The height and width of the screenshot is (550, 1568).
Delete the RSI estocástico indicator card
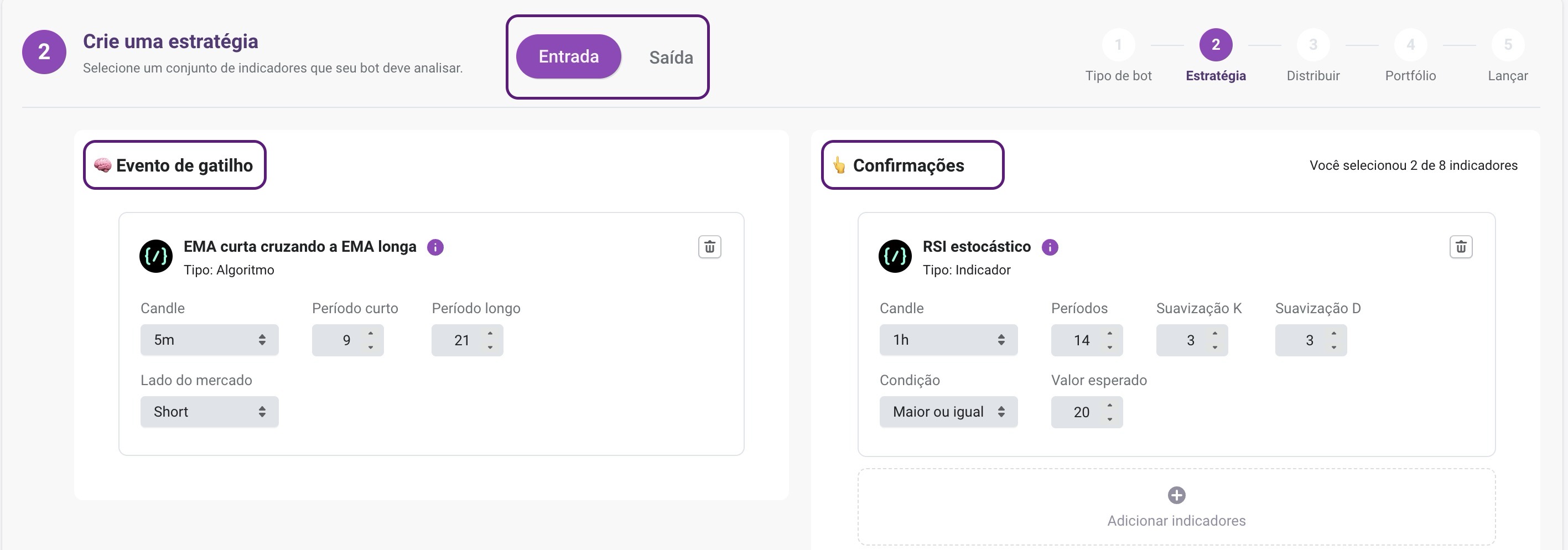click(x=1461, y=247)
